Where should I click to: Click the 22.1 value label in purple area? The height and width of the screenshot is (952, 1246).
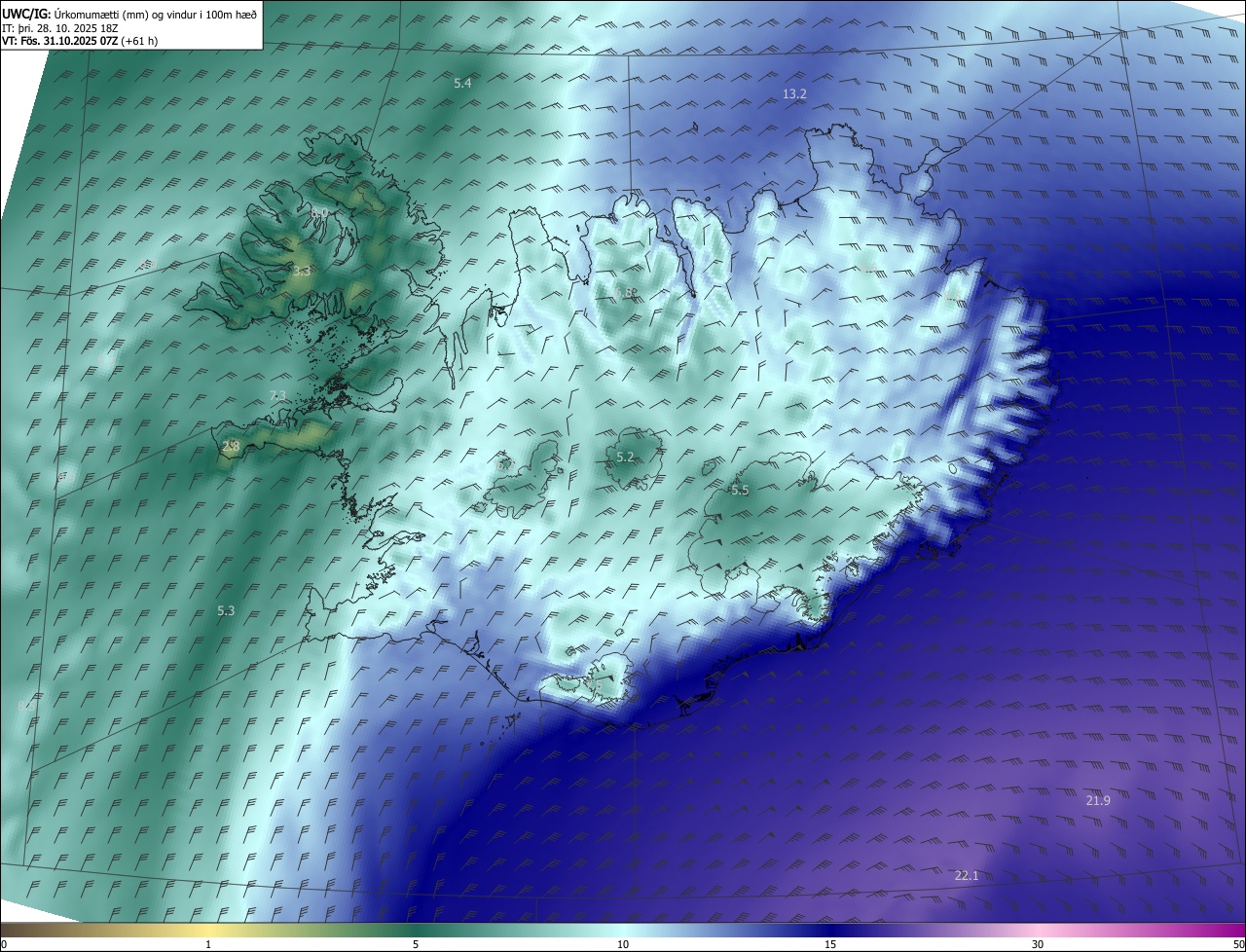click(966, 876)
